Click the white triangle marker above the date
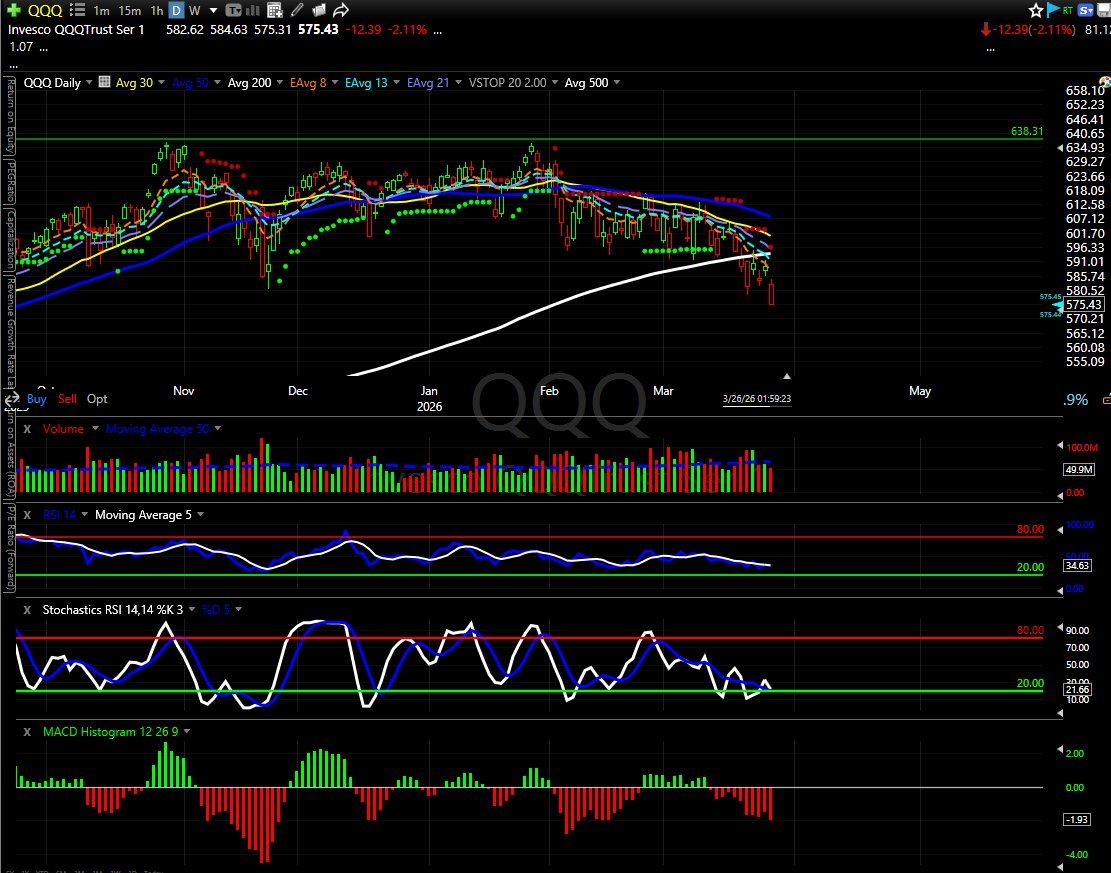This screenshot has width=1111, height=873. [x=786, y=376]
